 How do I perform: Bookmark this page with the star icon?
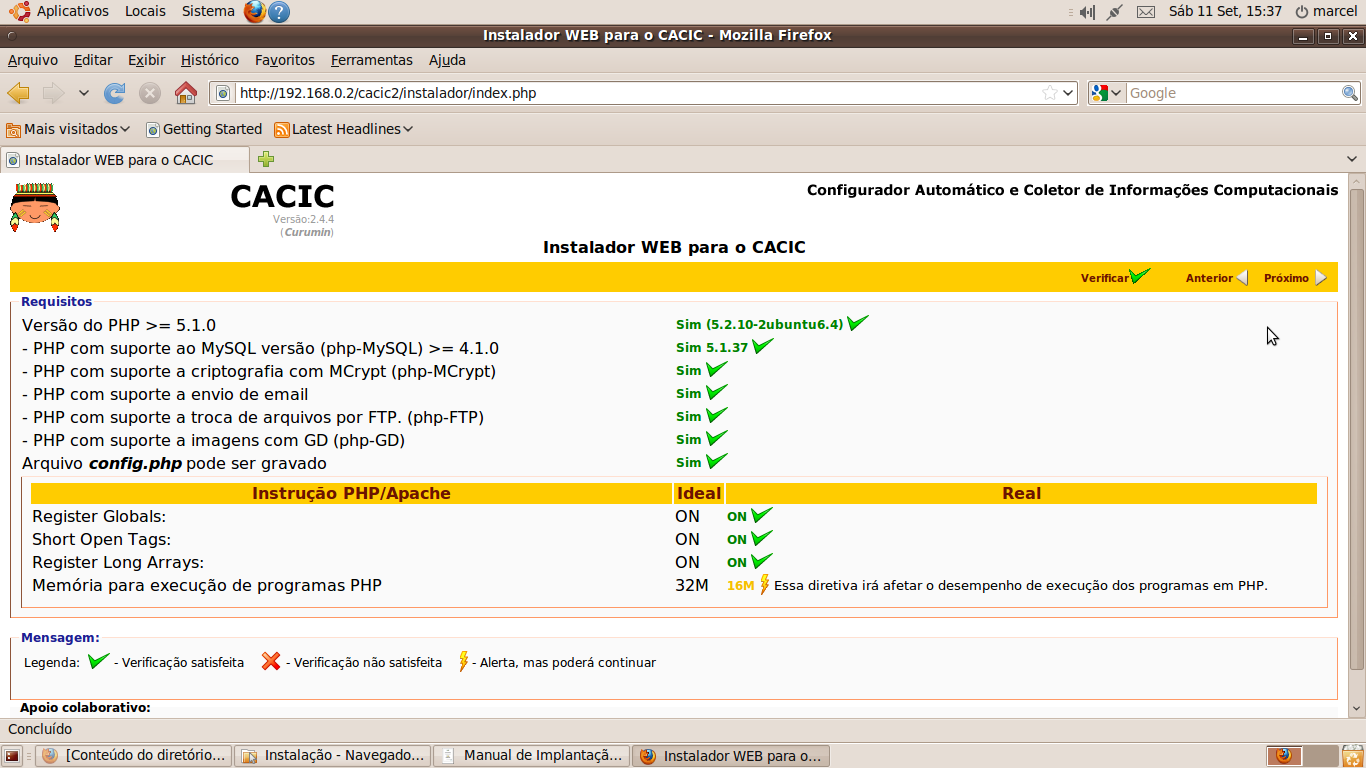tap(1050, 93)
